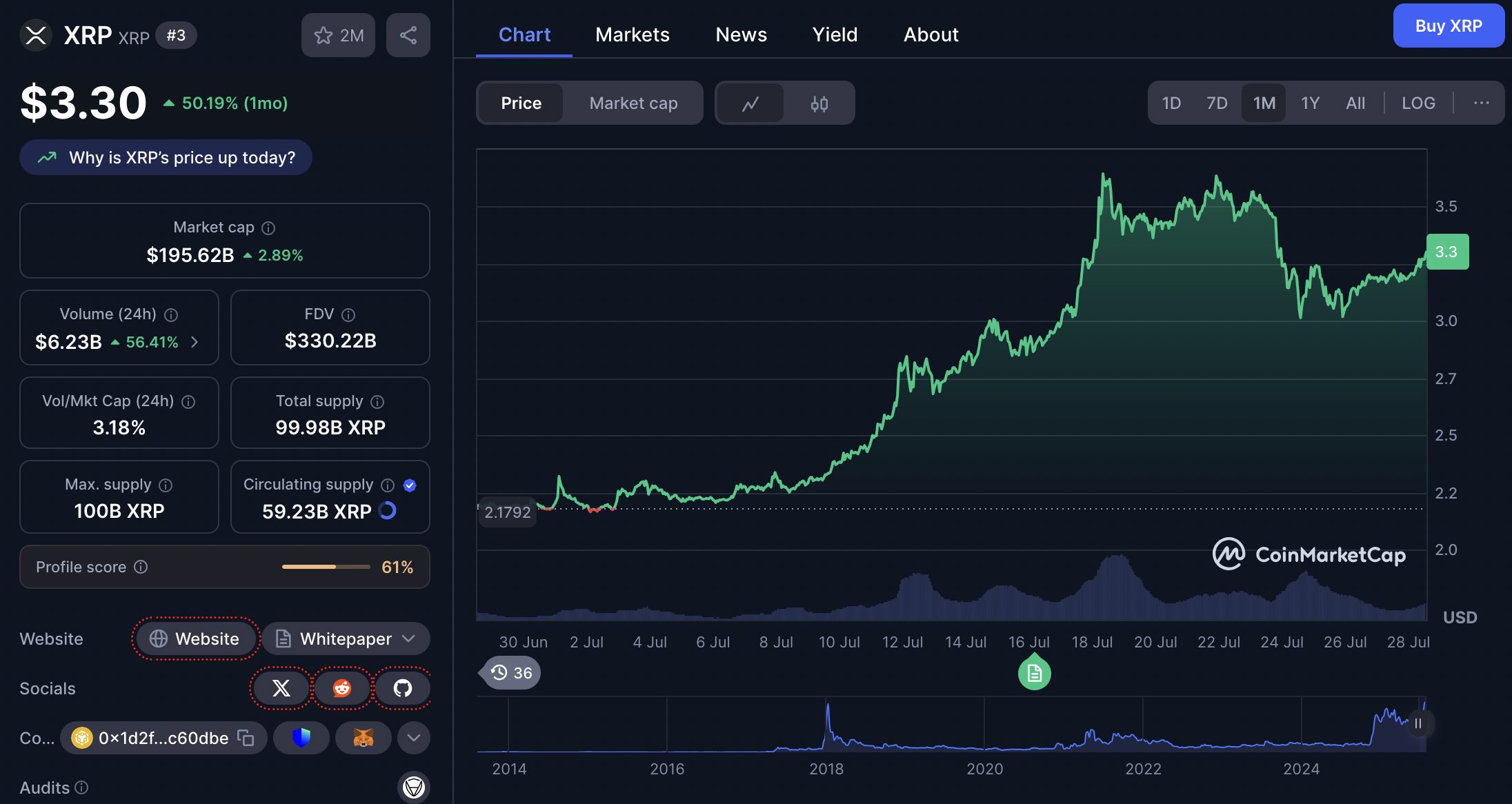The height and width of the screenshot is (804, 1512).
Task: Open FDV info icon
Action: point(348,314)
